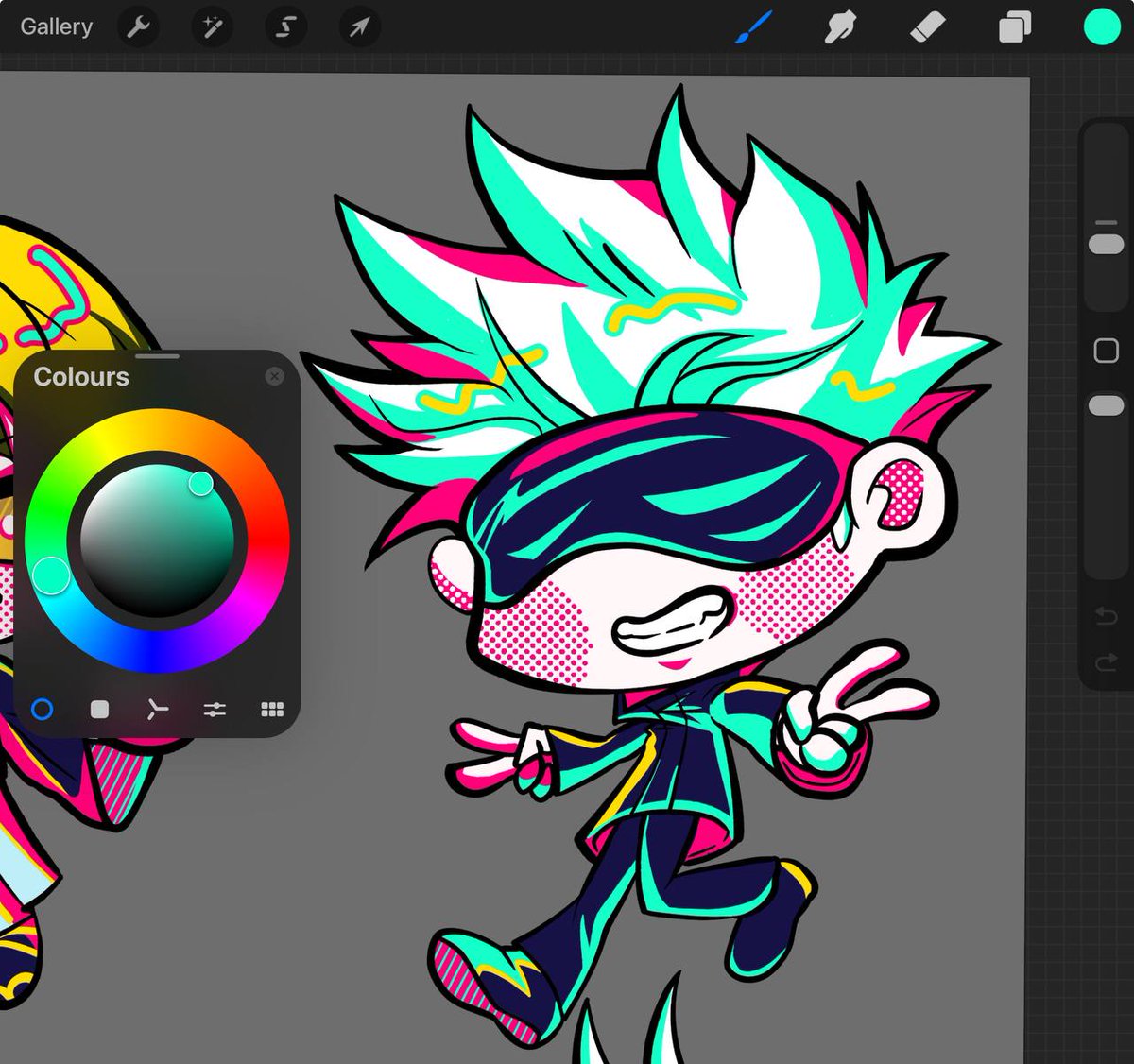The image size is (1134, 1064).
Task: Undo the last stroke
Action: (1104, 616)
